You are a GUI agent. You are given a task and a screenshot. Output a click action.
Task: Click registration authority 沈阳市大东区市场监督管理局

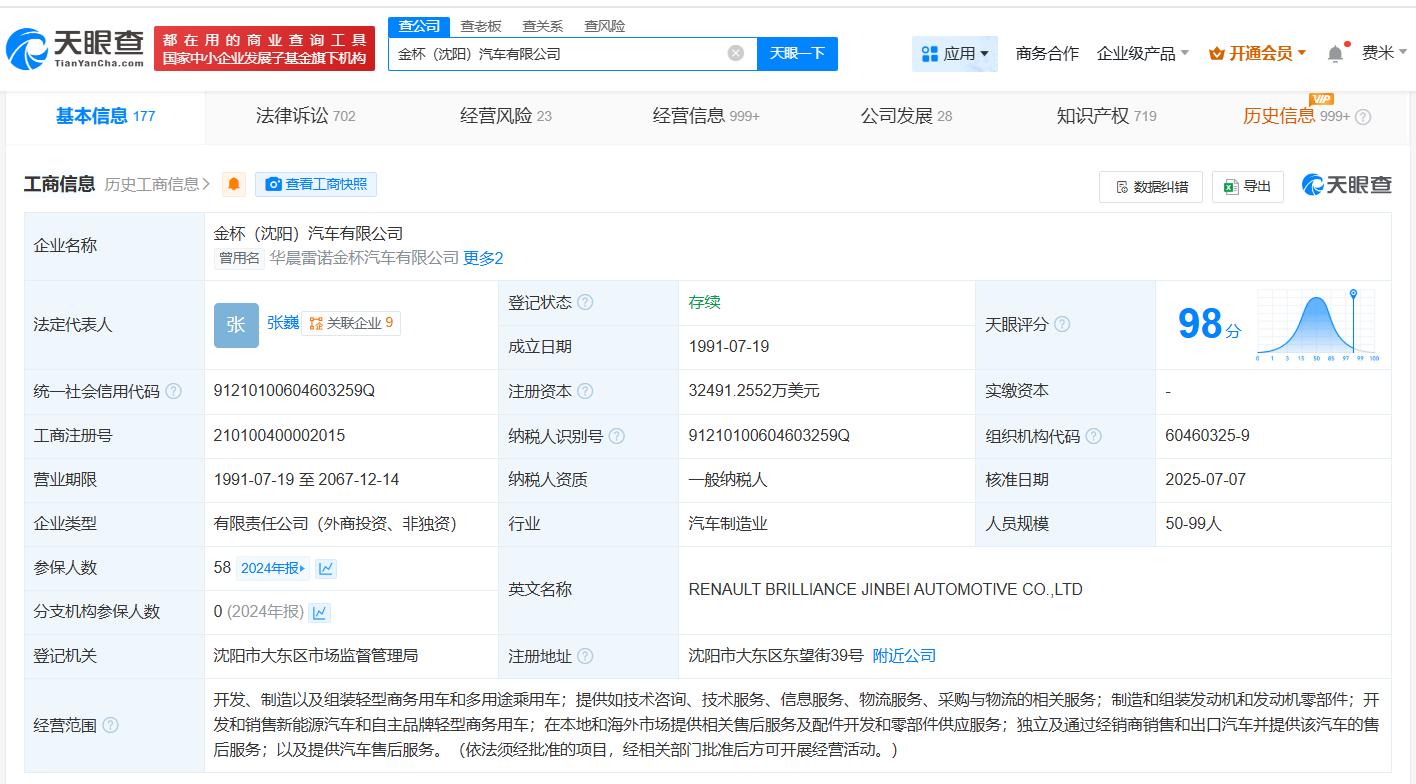point(316,656)
